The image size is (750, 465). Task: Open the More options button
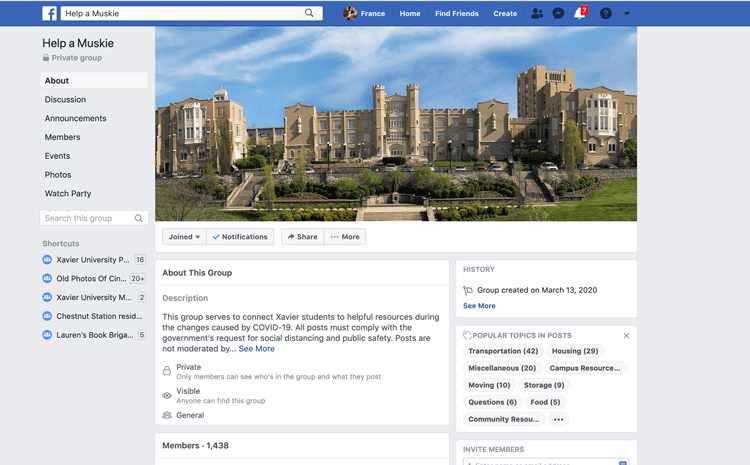pyautogui.click(x=345, y=237)
